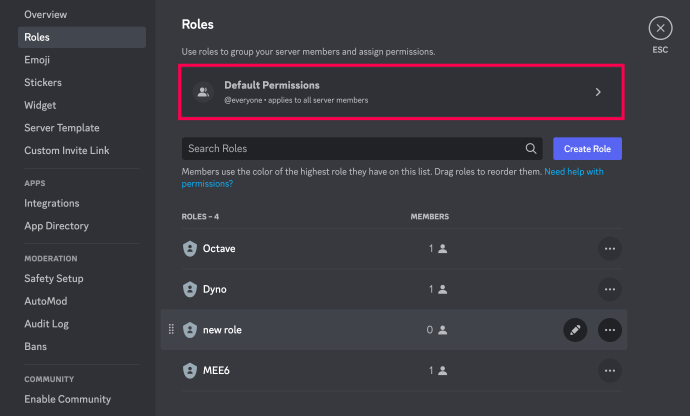Click the Octave role shield icon
This screenshot has width=690, height=416.
coord(190,249)
